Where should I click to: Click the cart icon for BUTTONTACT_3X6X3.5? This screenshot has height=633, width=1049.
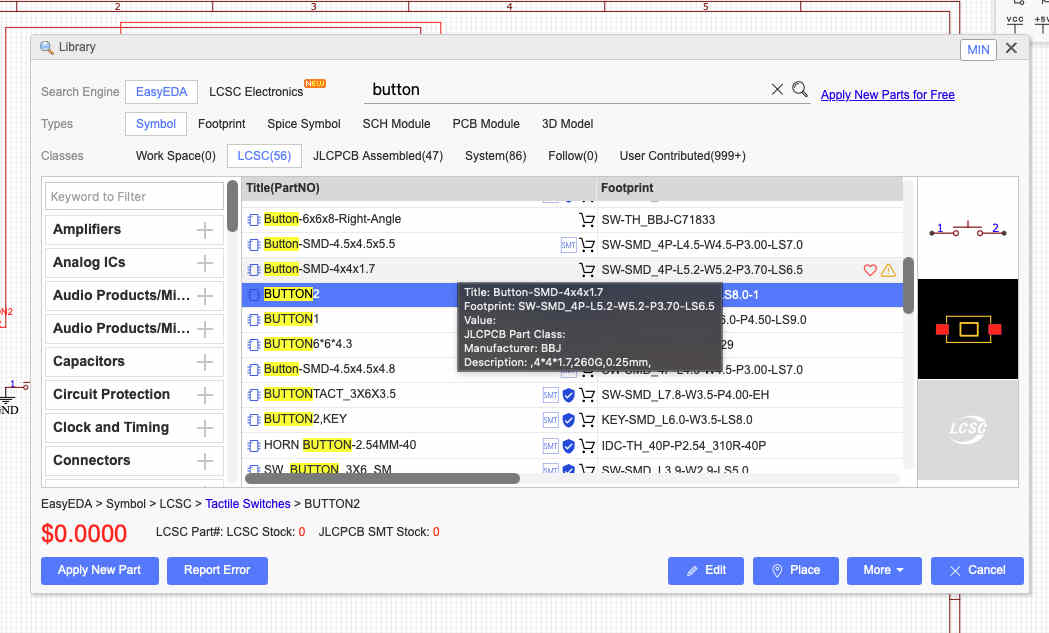[587, 395]
